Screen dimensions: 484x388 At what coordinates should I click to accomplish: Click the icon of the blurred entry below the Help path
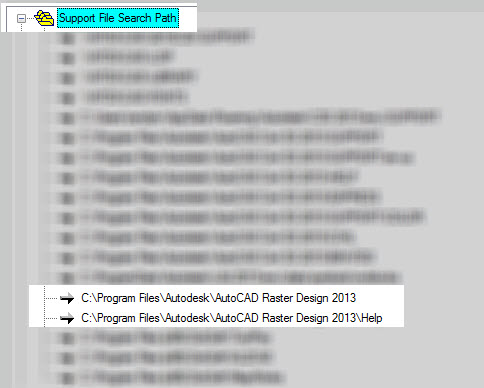click(x=68, y=338)
